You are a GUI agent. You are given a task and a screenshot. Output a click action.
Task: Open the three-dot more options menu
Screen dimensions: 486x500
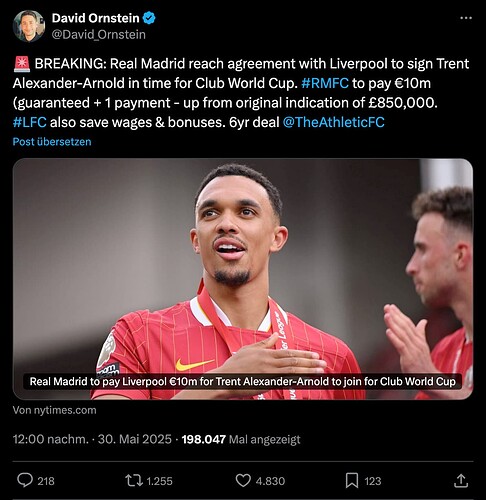coord(466,18)
